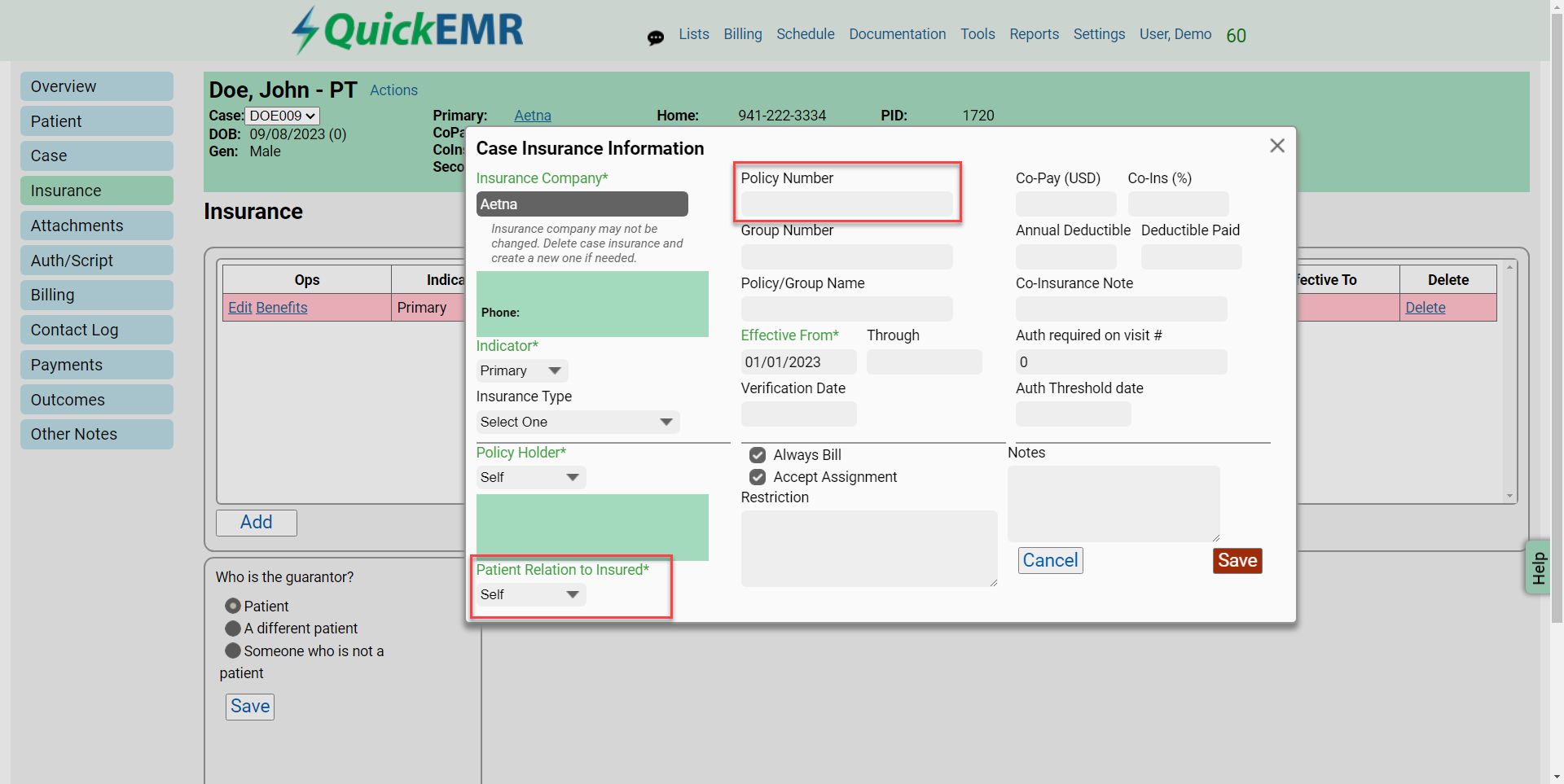Choose 'Someone who is not a patient' option
The width and height of the screenshot is (1564, 784).
pyautogui.click(x=233, y=650)
